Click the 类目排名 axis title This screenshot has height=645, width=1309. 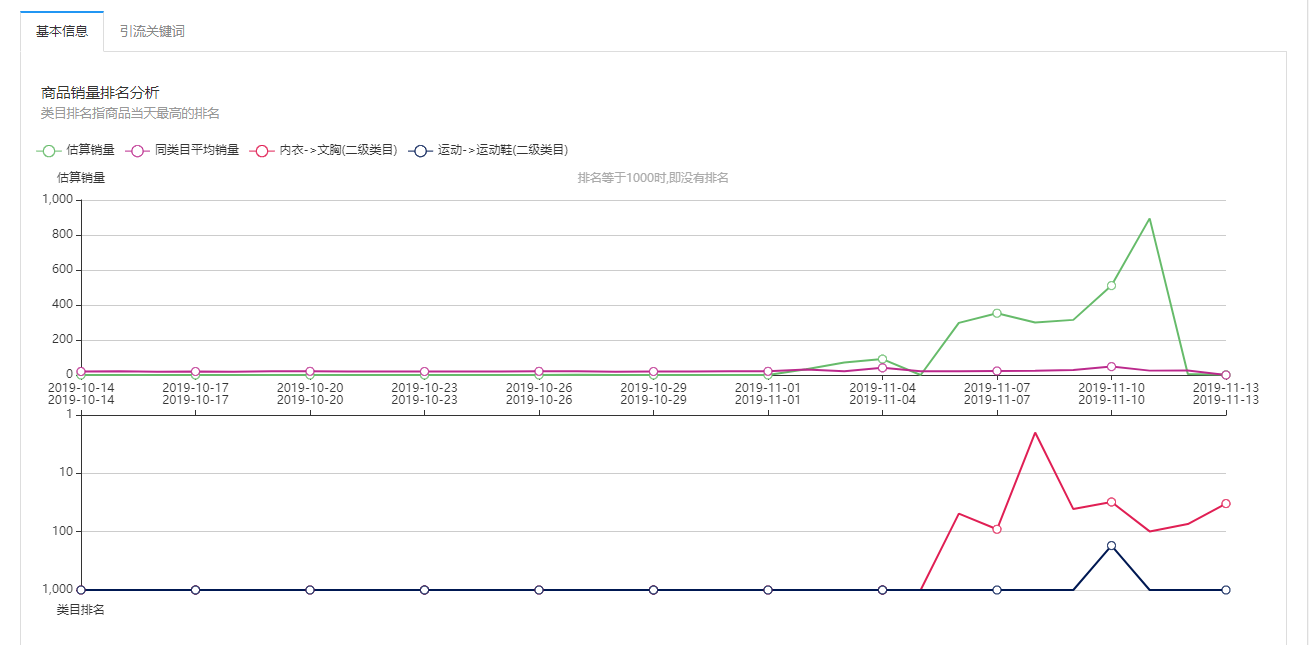pyautogui.click(x=81, y=610)
